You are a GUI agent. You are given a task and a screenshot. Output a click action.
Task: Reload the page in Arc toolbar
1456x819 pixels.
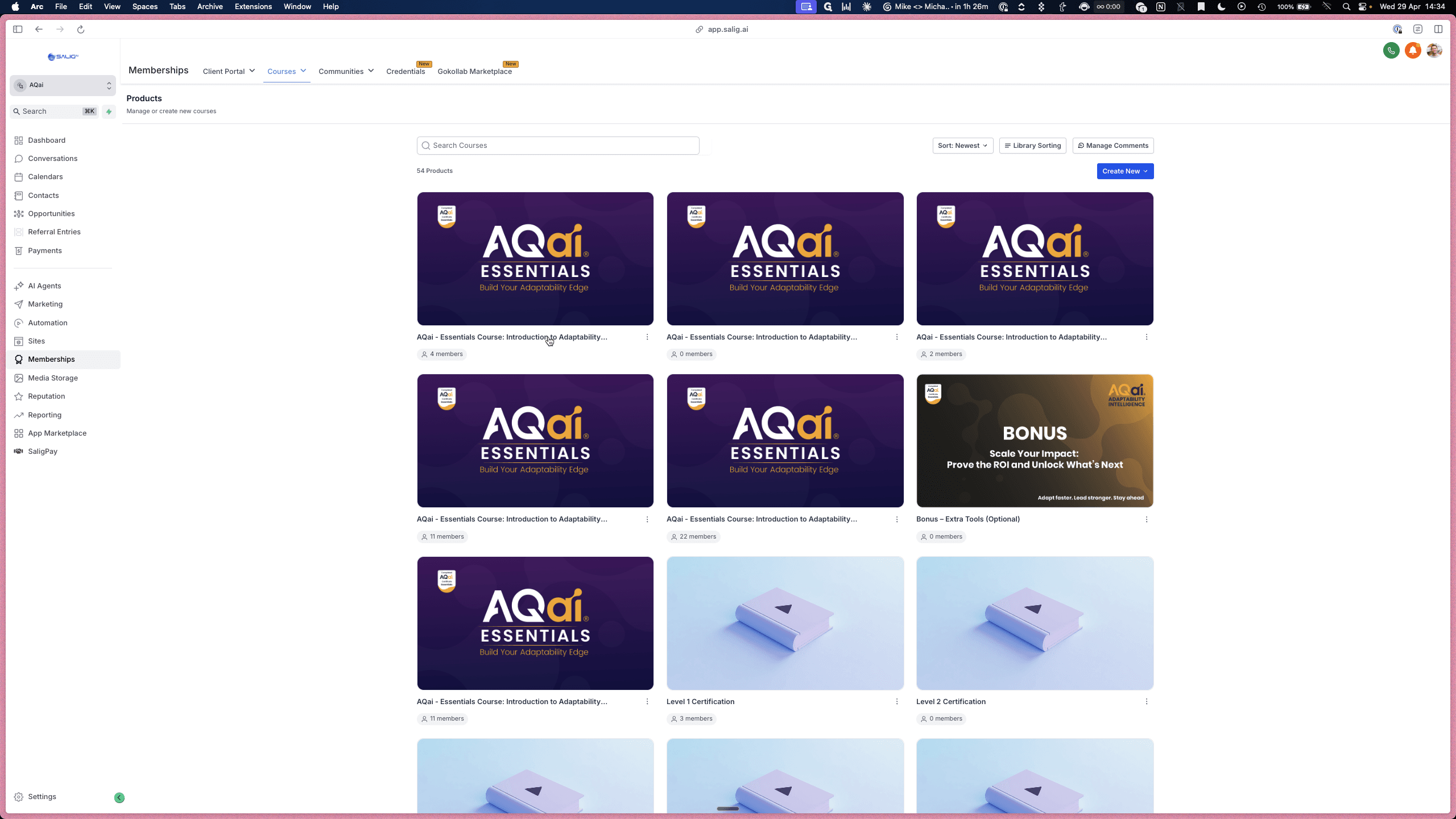point(81,30)
